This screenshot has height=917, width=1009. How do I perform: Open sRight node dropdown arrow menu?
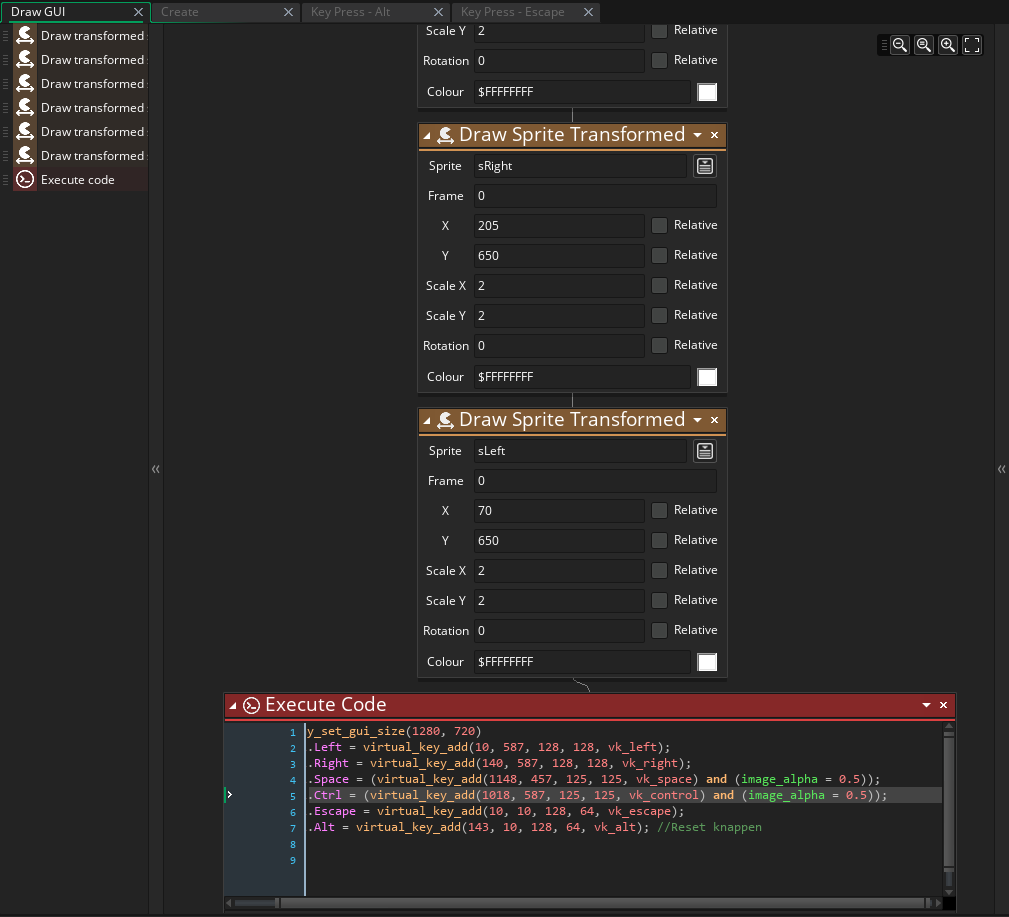click(698, 135)
